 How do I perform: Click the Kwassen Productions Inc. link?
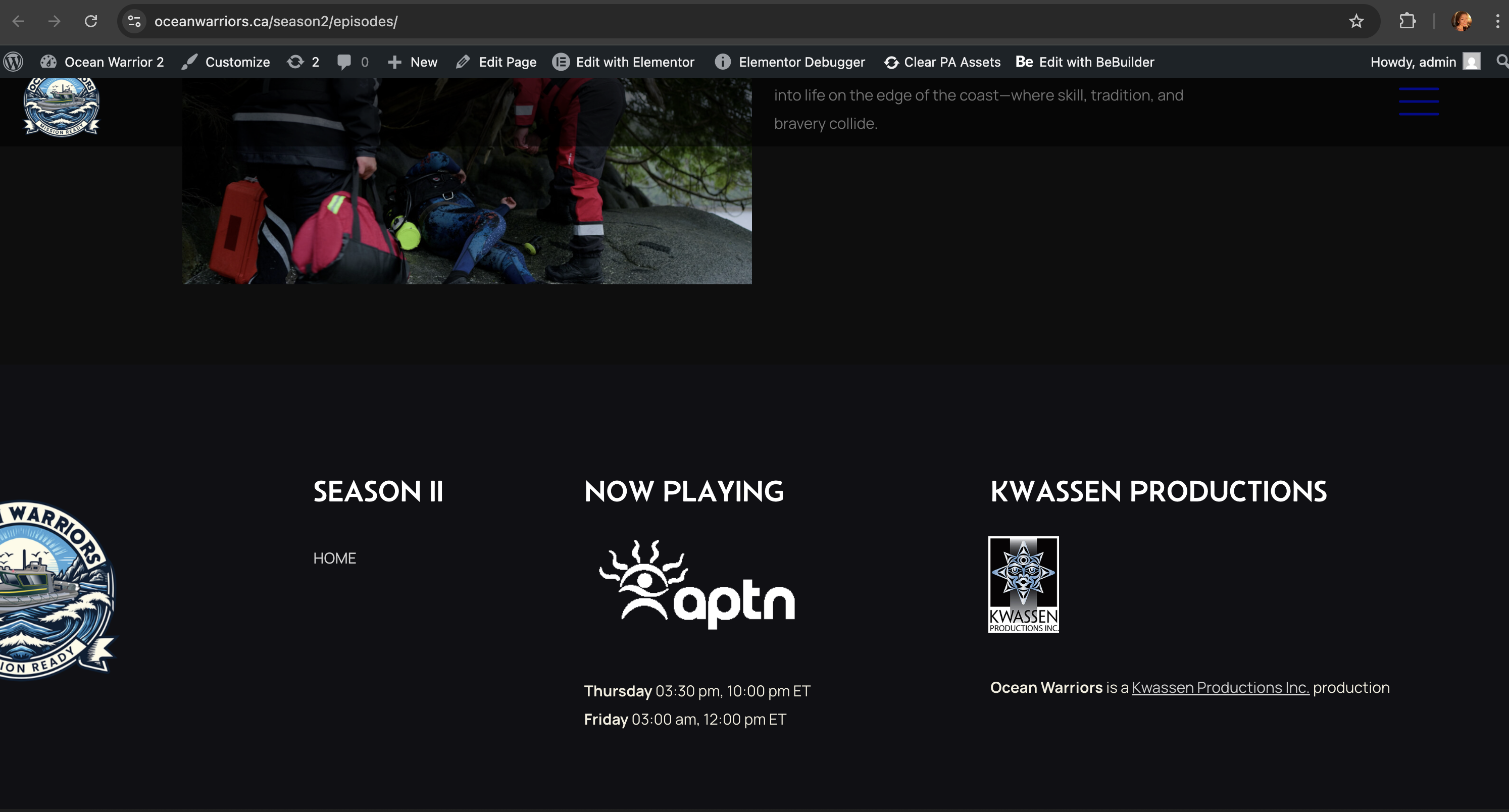click(x=1220, y=687)
